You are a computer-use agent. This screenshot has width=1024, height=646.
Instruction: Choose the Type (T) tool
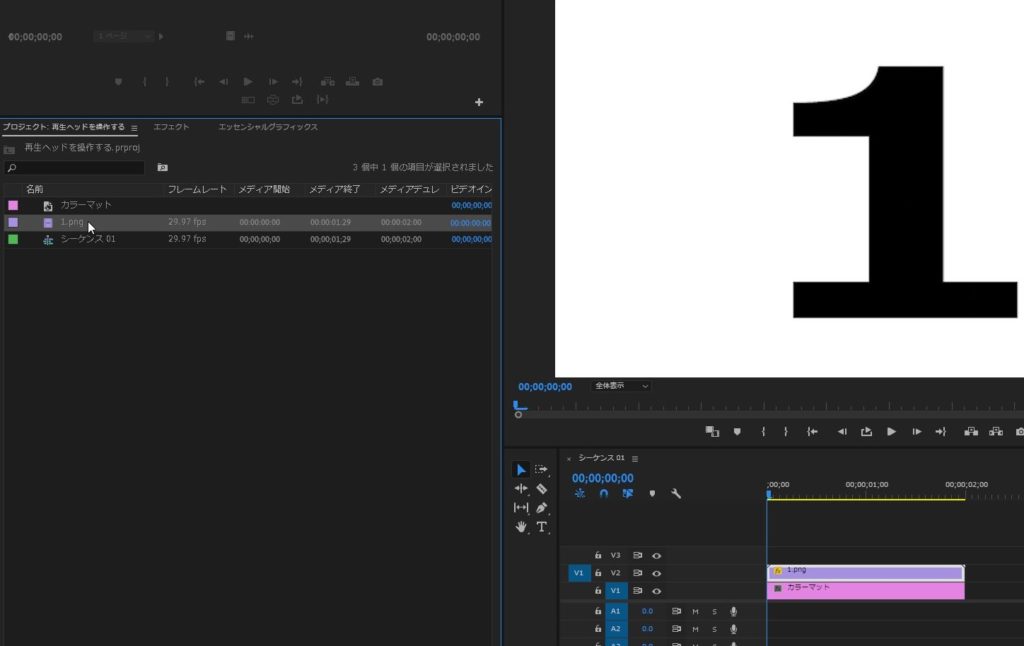541,527
